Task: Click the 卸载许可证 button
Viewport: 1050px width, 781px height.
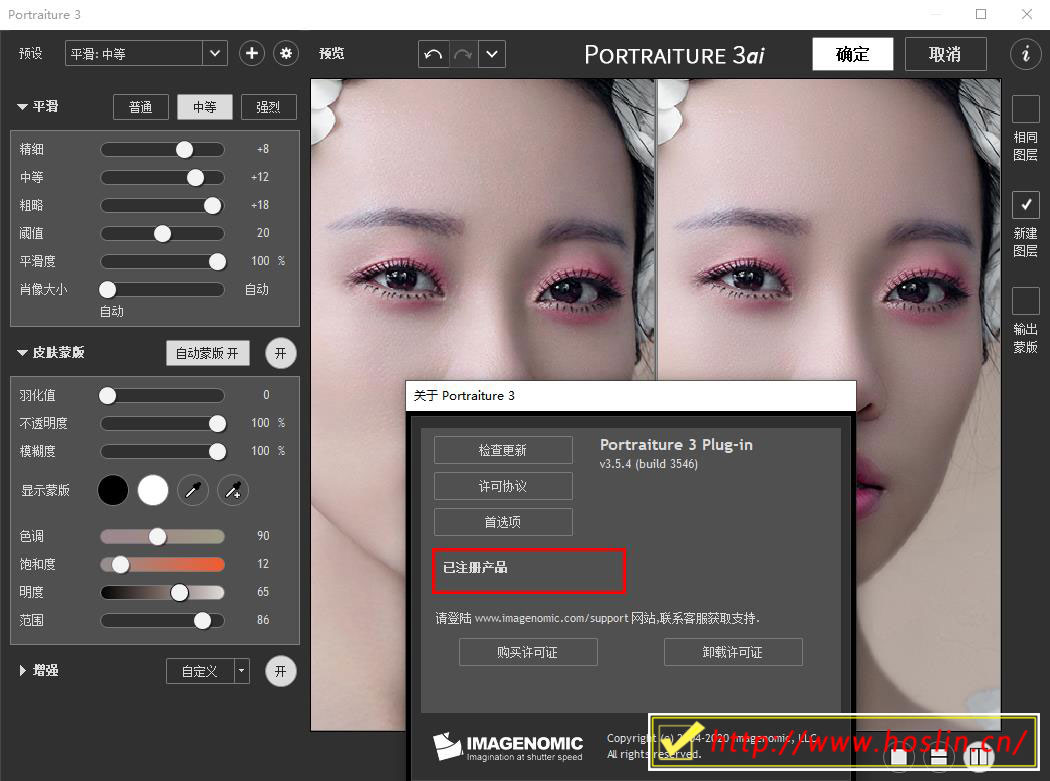Action: click(x=733, y=652)
